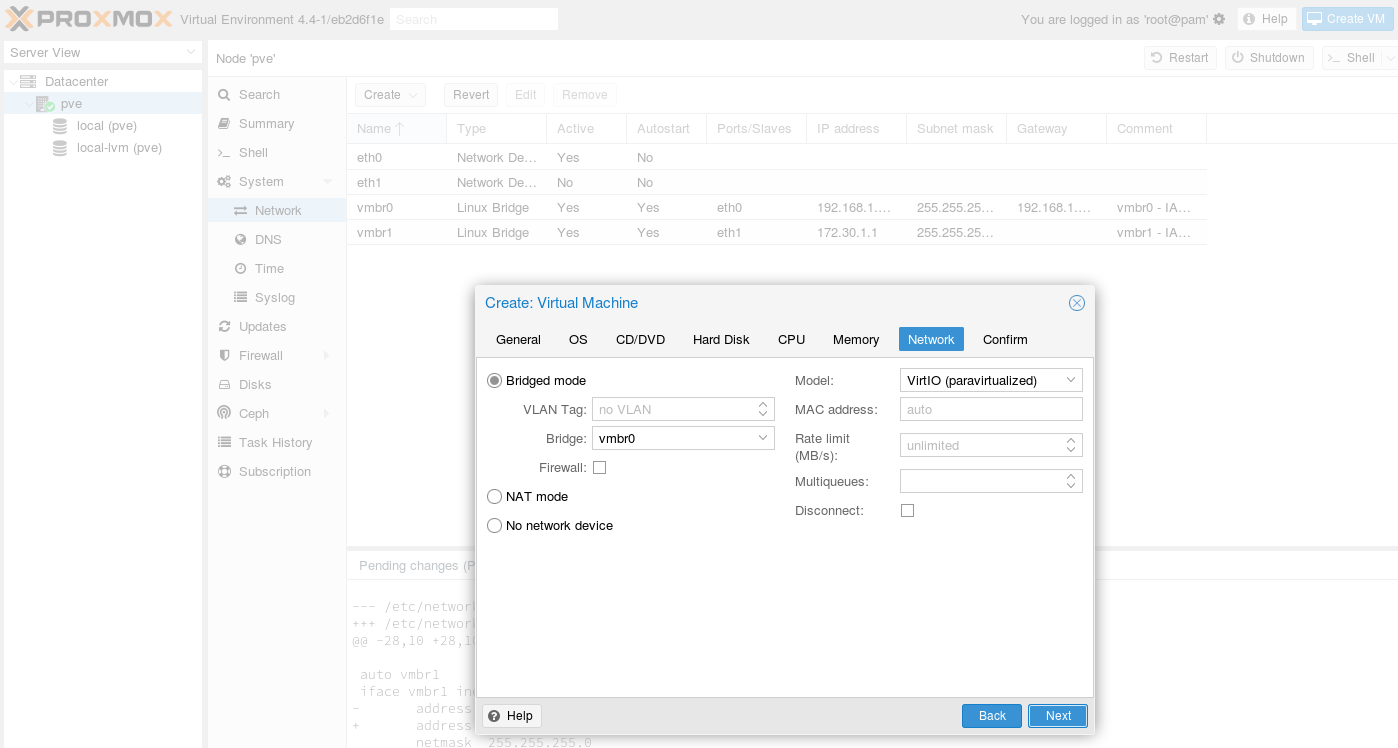This screenshot has width=1398, height=748.
Task: Adjust the VLAN Tag spinner arrows
Action: (x=763, y=409)
